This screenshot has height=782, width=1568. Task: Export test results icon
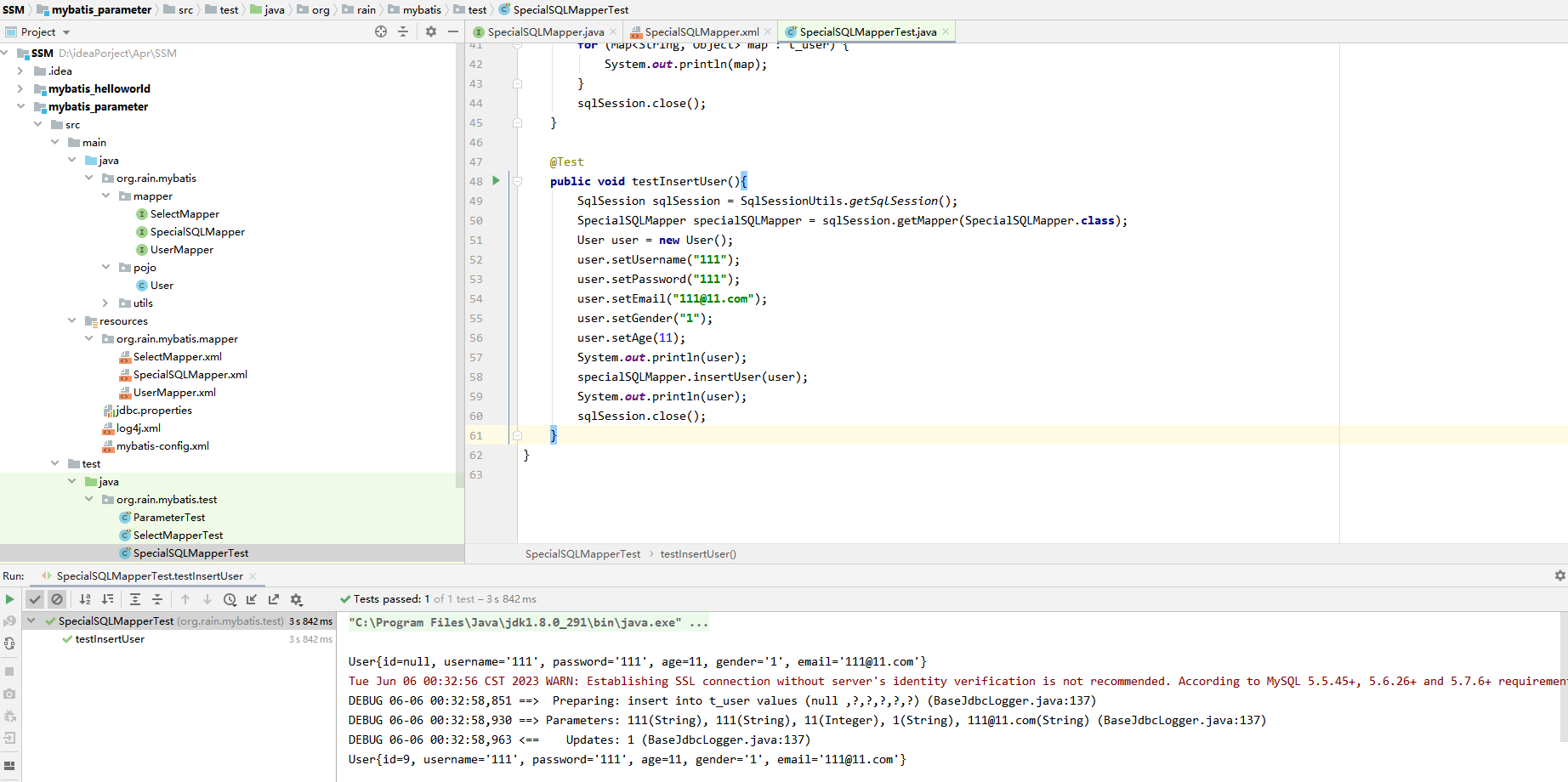point(274,599)
